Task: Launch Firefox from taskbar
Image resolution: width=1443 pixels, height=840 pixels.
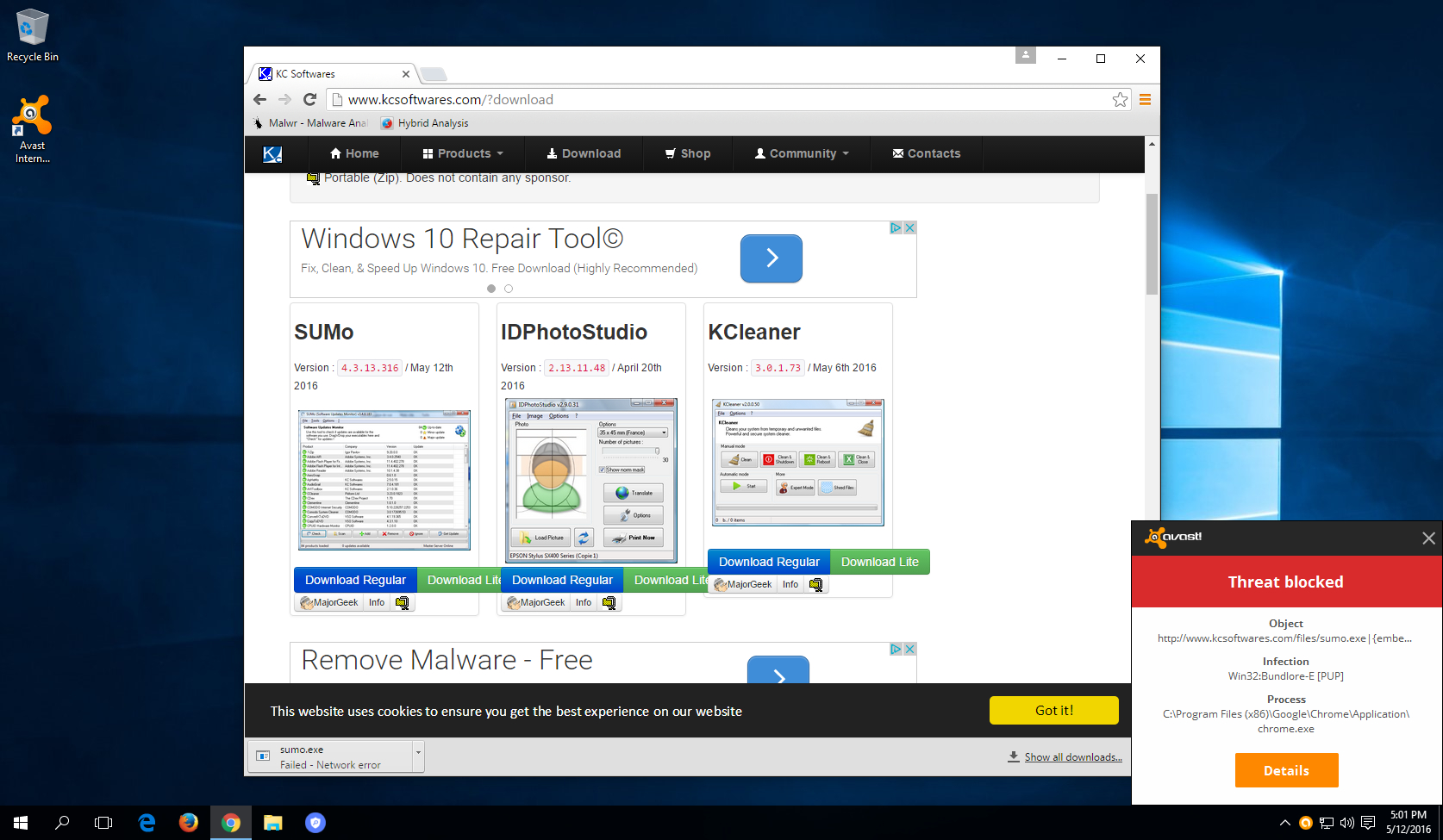Action: click(188, 823)
